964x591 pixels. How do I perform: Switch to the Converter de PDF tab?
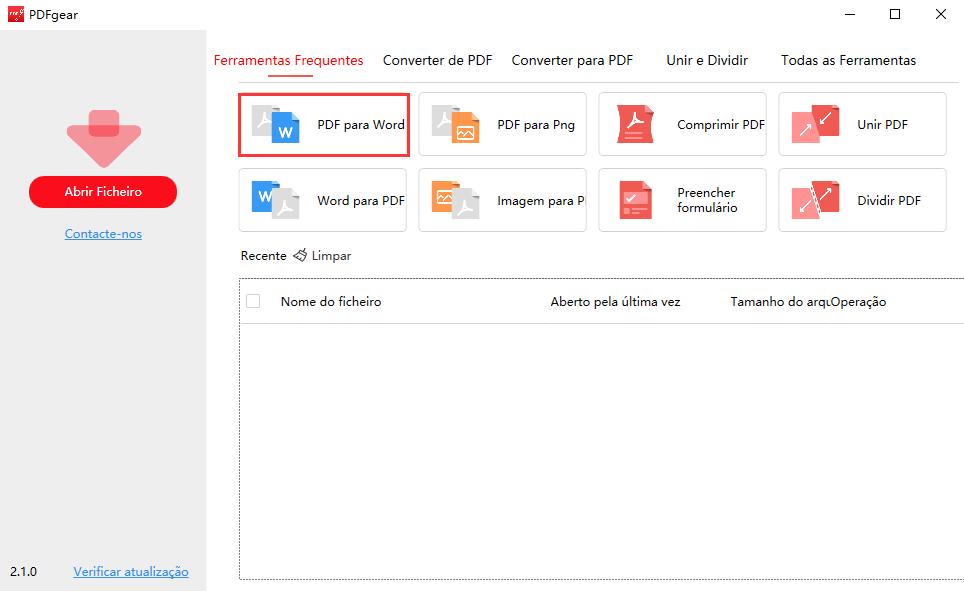[x=437, y=60]
